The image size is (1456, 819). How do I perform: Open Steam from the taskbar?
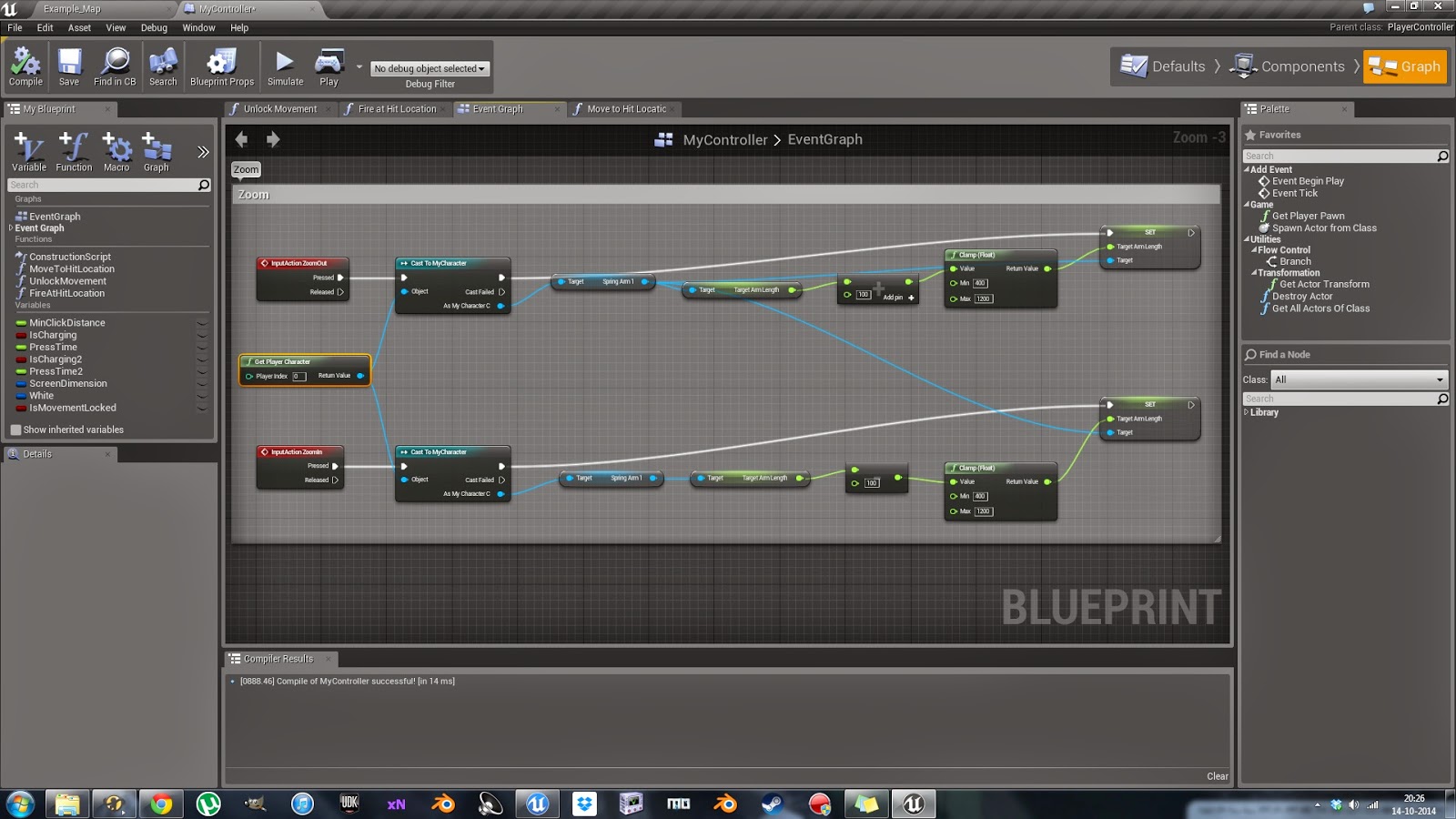coord(772,804)
